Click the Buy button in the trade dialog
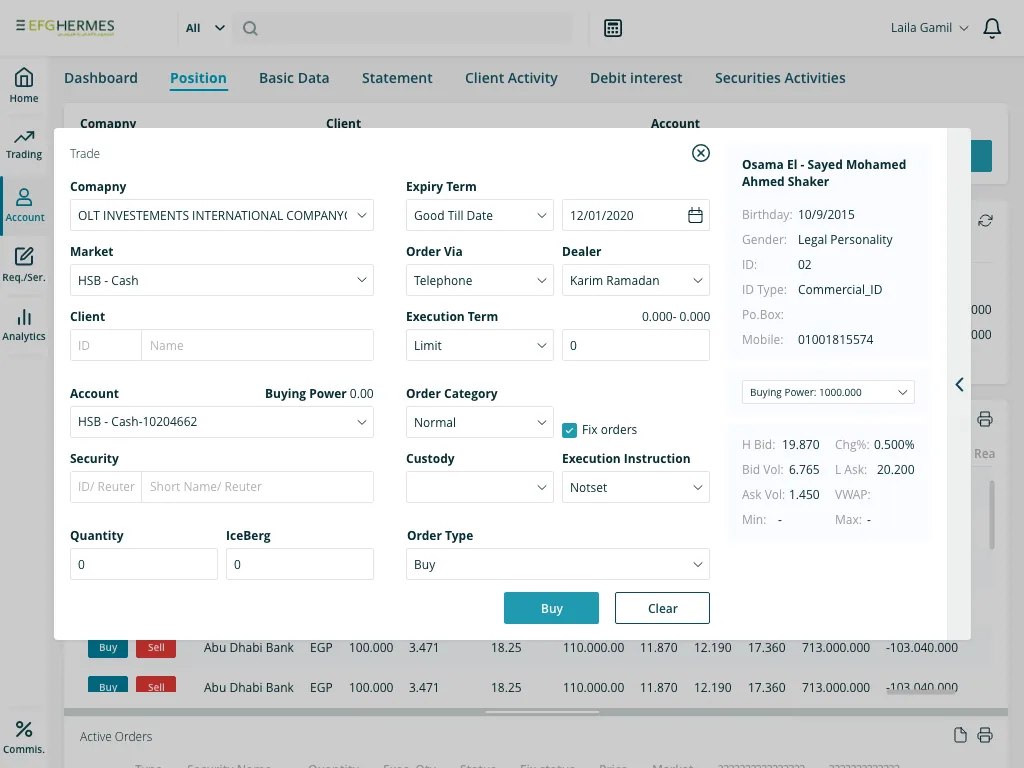Image resolution: width=1024 pixels, height=768 pixels. pyautogui.click(x=551, y=607)
